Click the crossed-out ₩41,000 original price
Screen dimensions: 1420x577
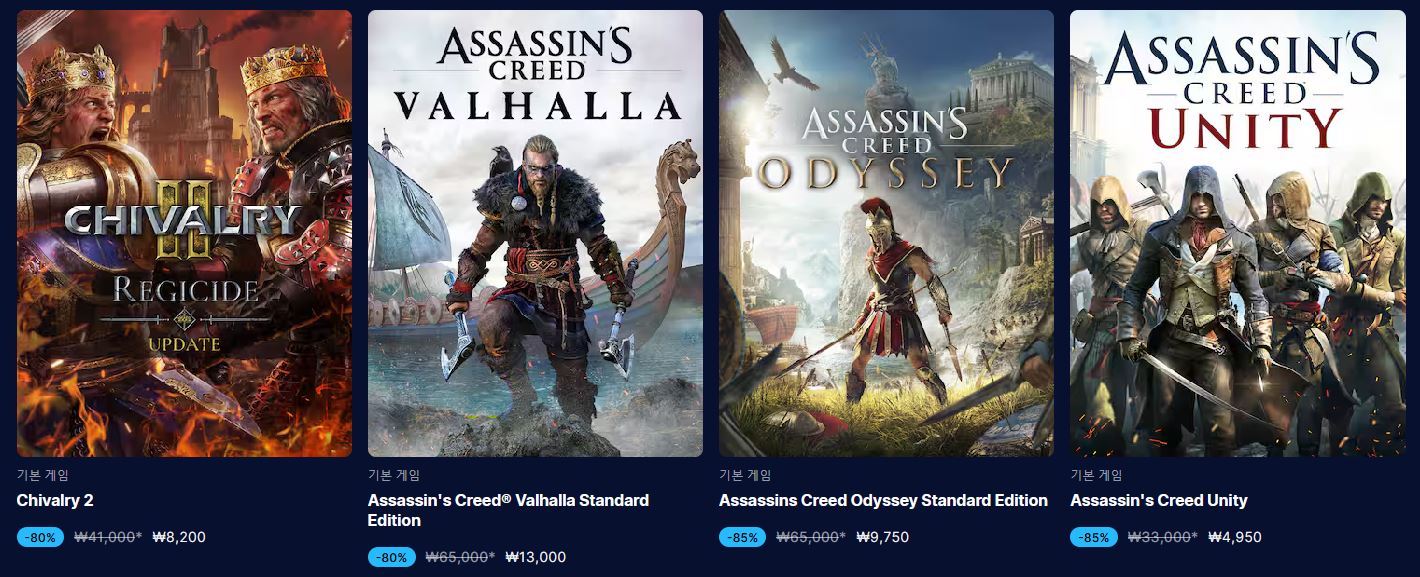point(109,537)
